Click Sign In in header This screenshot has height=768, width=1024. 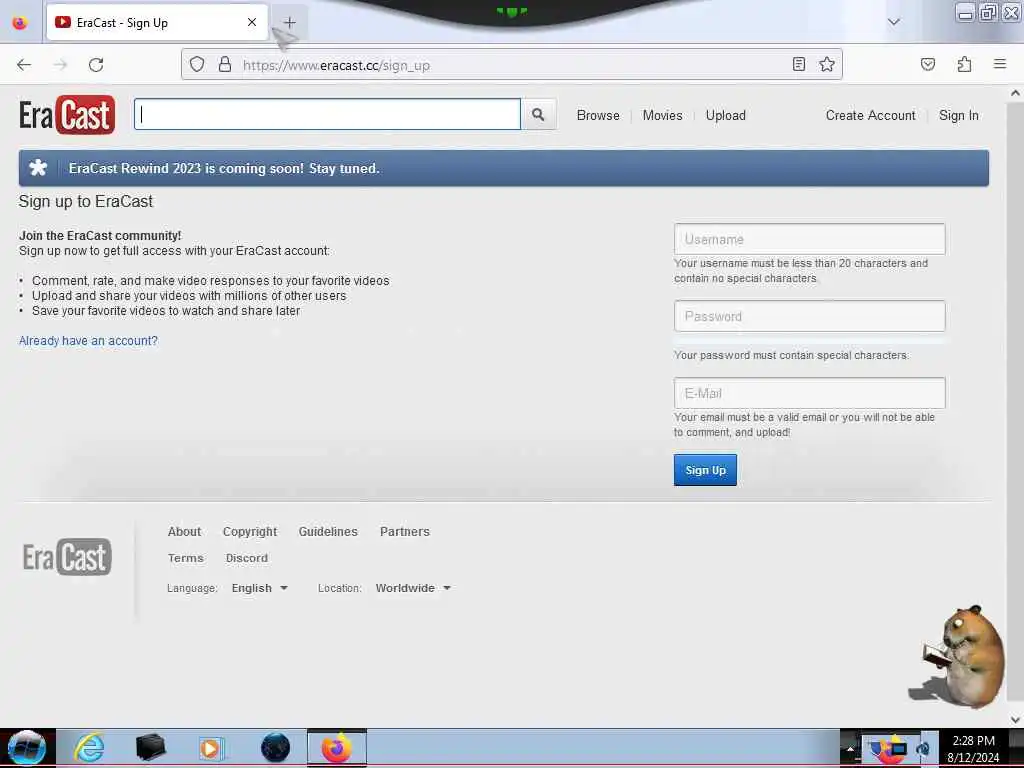coord(958,115)
